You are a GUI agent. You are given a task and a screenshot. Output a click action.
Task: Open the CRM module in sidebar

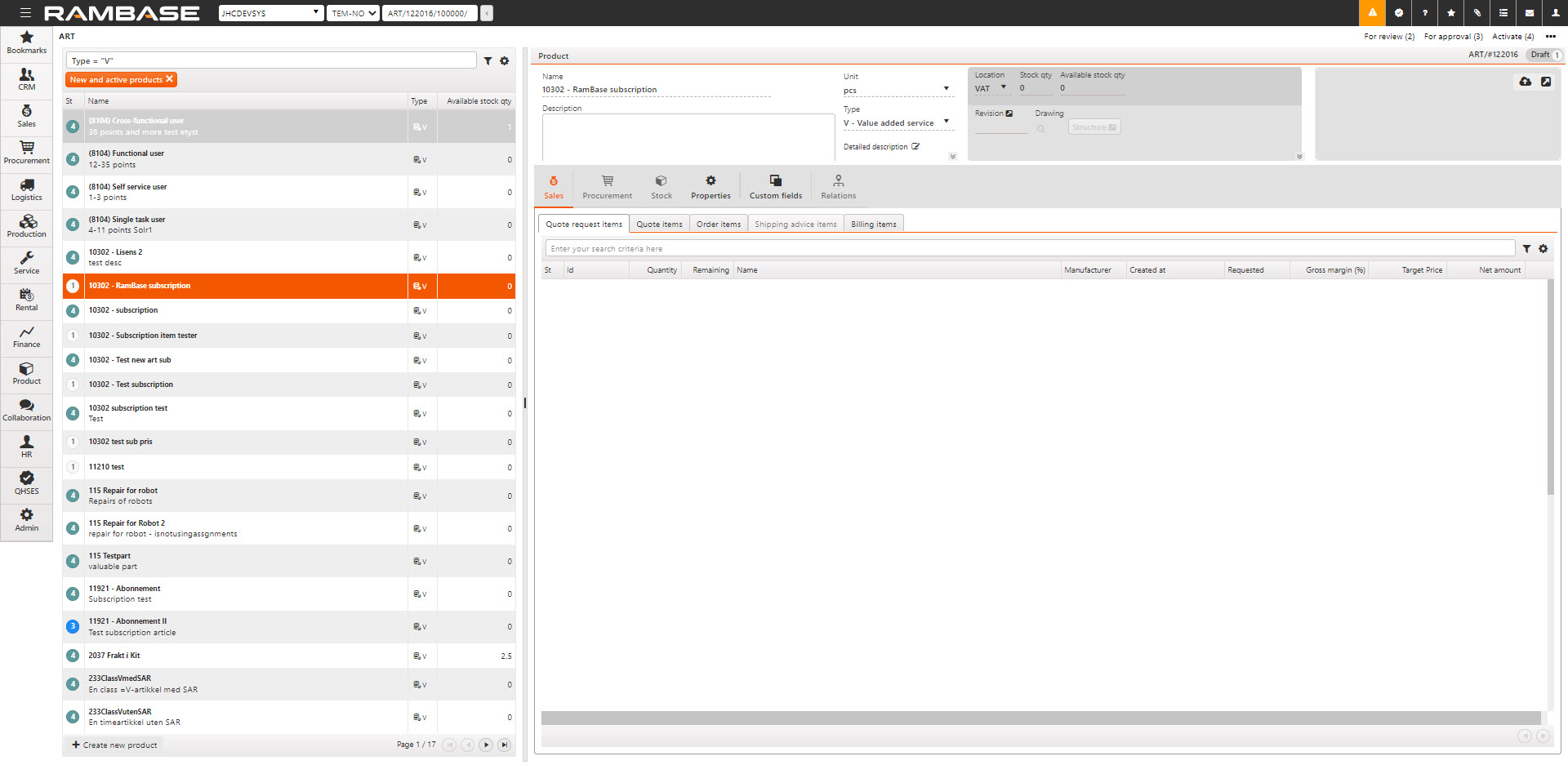coord(26,79)
